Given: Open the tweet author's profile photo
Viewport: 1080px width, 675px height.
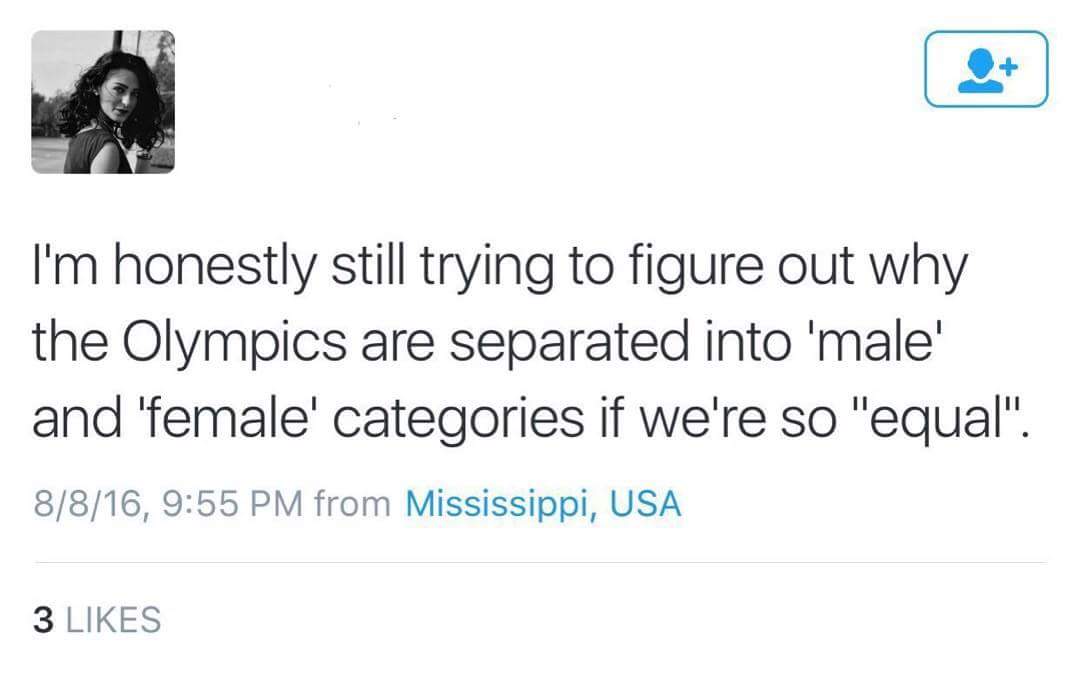Looking at the screenshot, I should pos(103,102).
